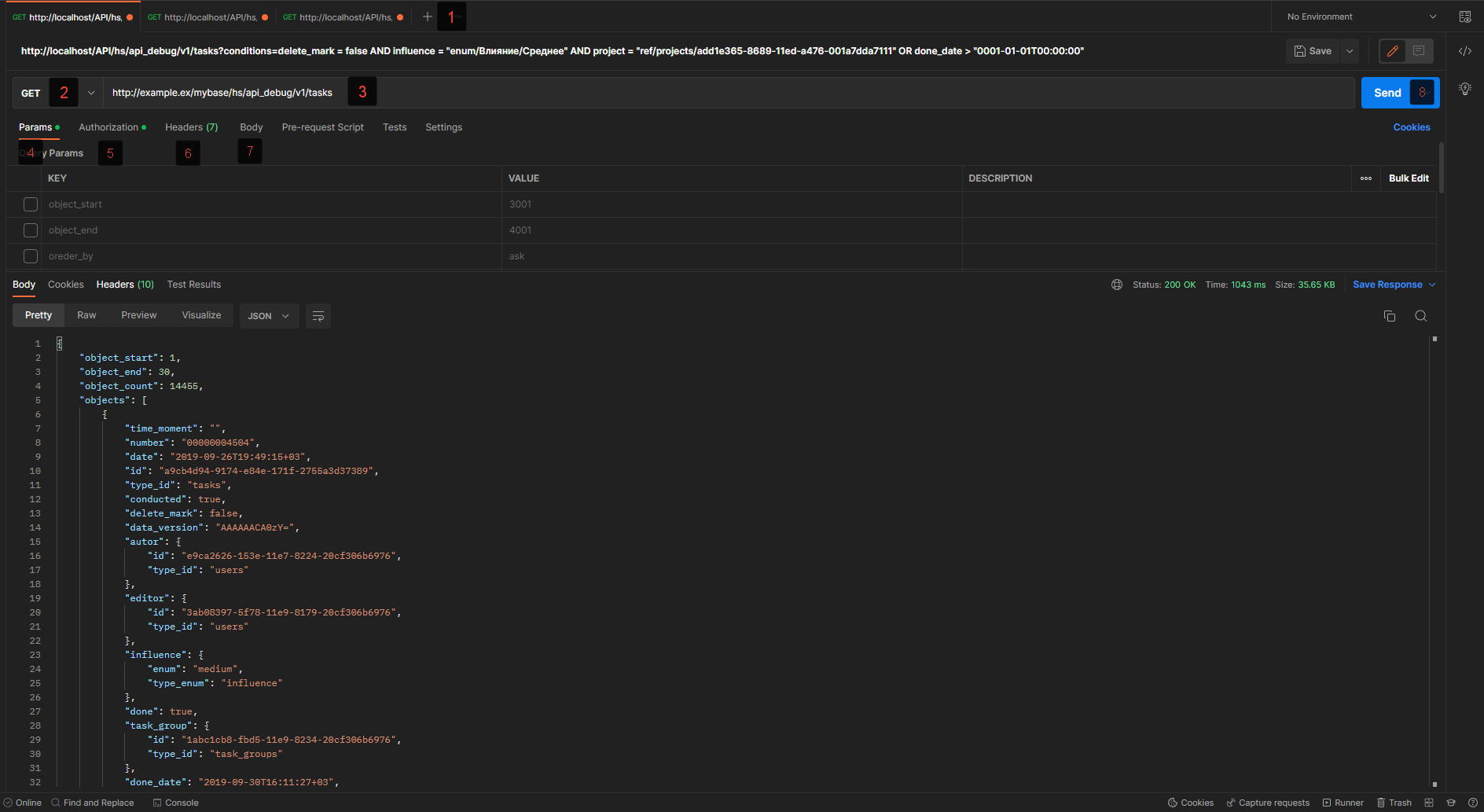Open the comments icon next to Save

click(1419, 51)
